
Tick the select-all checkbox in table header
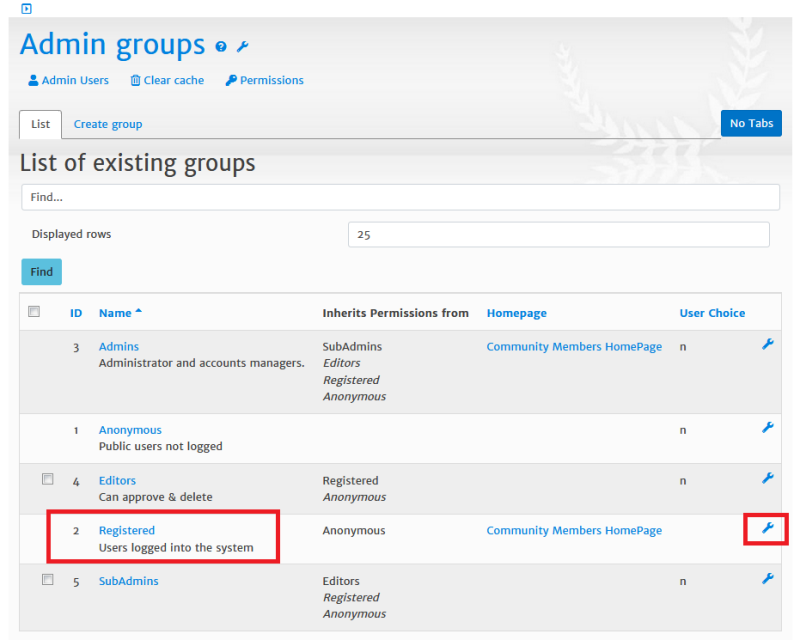click(34, 311)
